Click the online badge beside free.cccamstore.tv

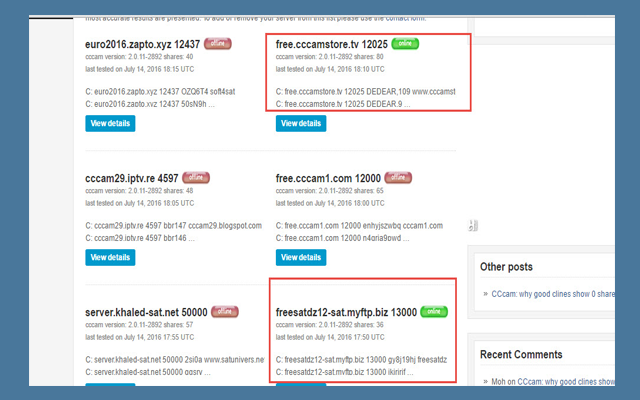tap(405, 43)
